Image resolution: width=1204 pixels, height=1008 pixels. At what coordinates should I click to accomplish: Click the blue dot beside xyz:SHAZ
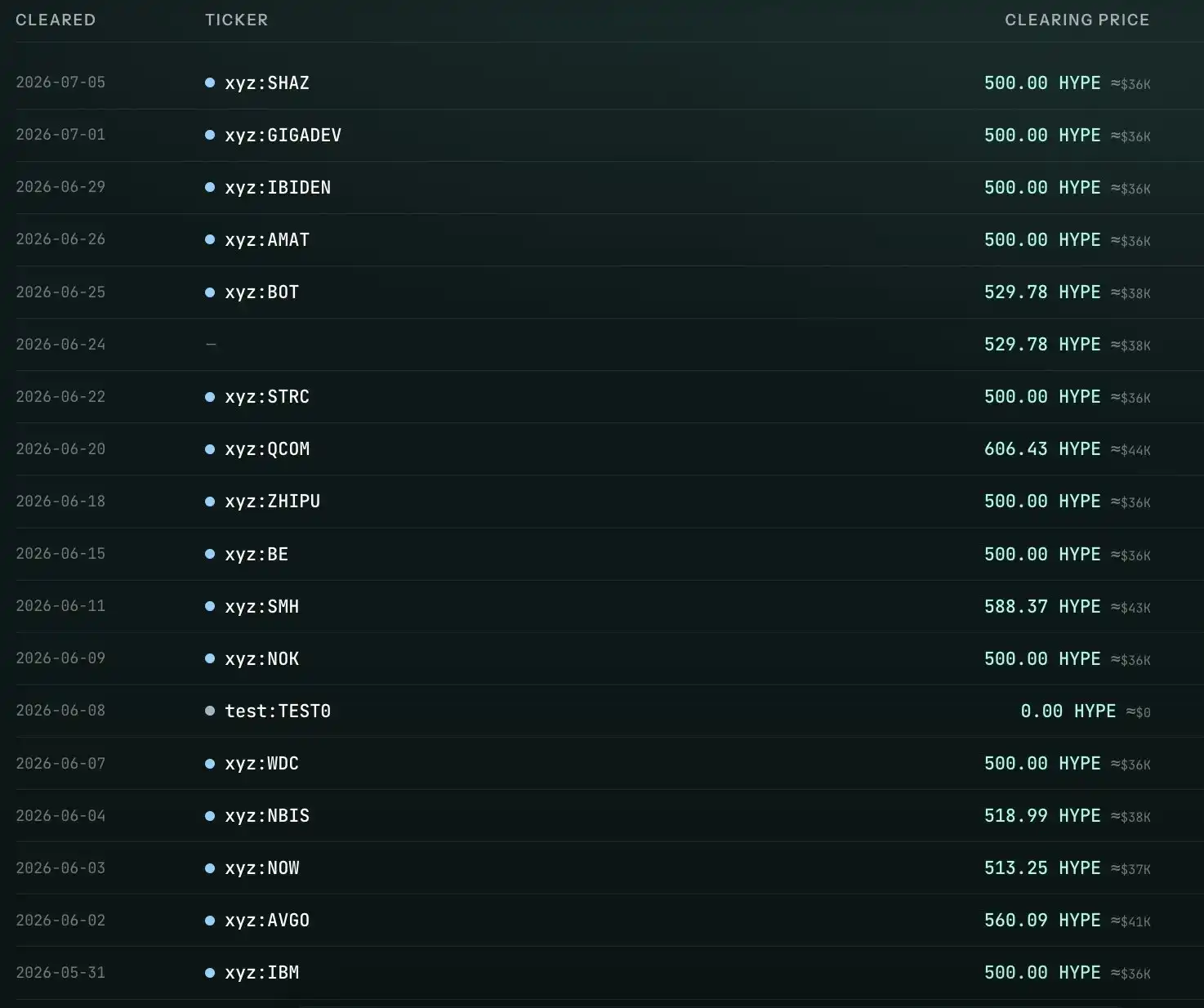(210, 83)
